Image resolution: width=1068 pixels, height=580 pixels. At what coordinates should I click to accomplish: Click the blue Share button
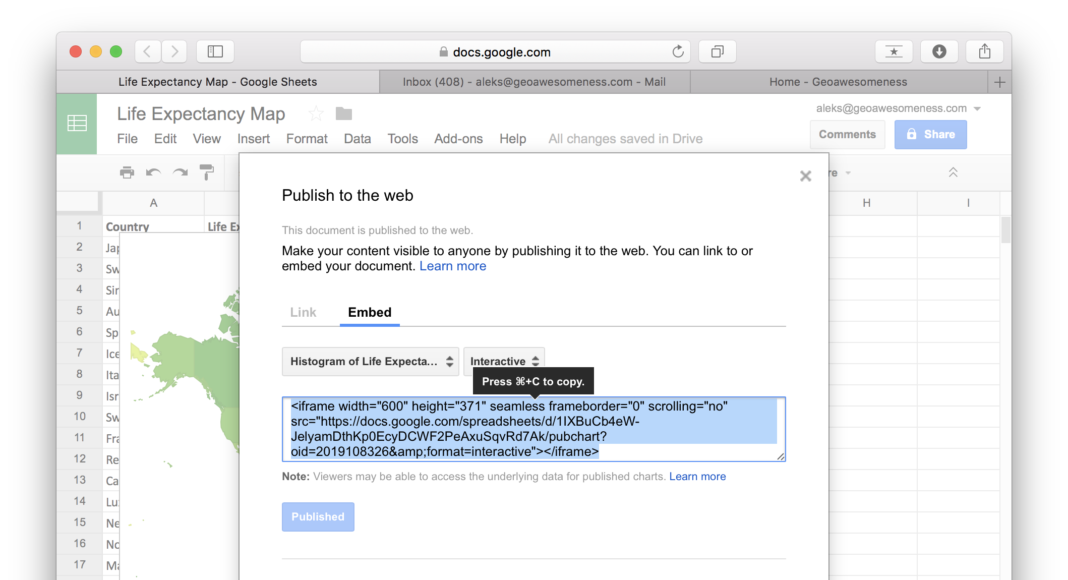(x=930, y=134)
